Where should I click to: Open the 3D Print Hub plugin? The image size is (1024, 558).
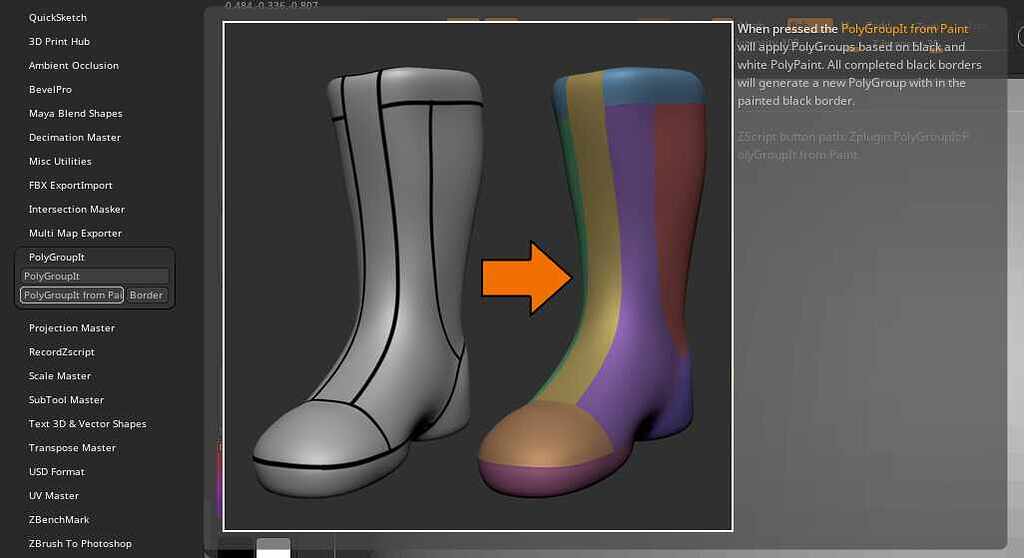59,42
